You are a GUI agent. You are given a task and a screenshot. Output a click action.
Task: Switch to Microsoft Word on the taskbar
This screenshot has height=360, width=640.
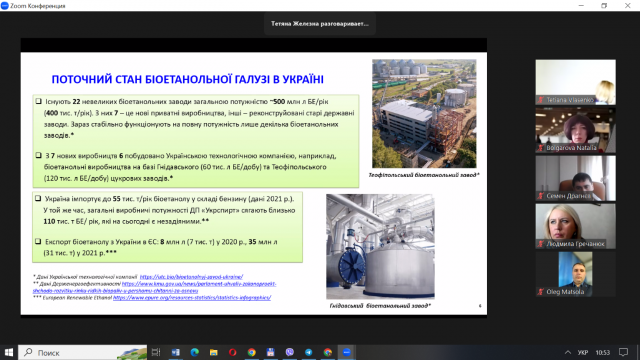(176, 352)
